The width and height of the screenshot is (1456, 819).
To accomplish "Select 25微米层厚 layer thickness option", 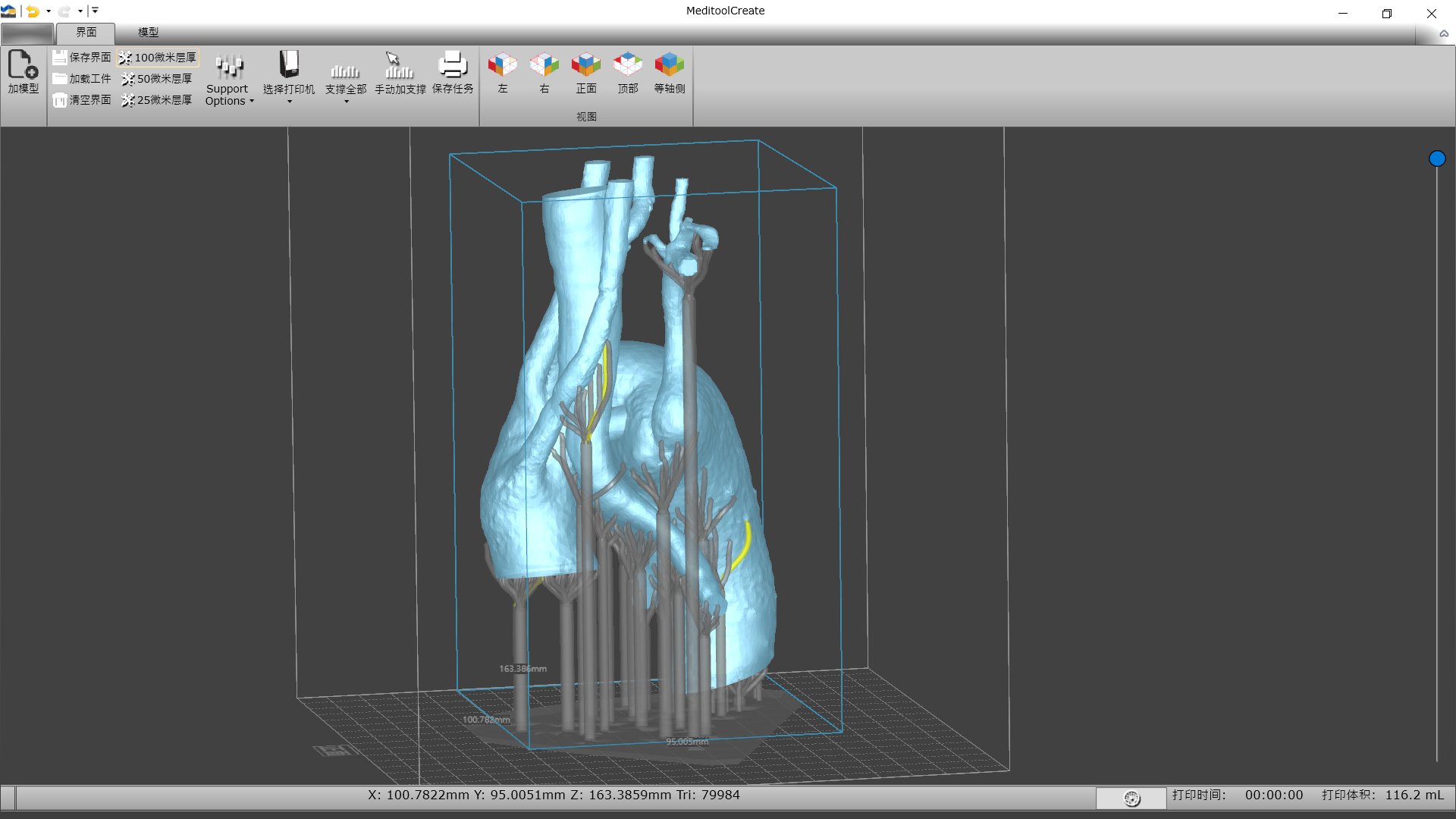I will 157,100.
